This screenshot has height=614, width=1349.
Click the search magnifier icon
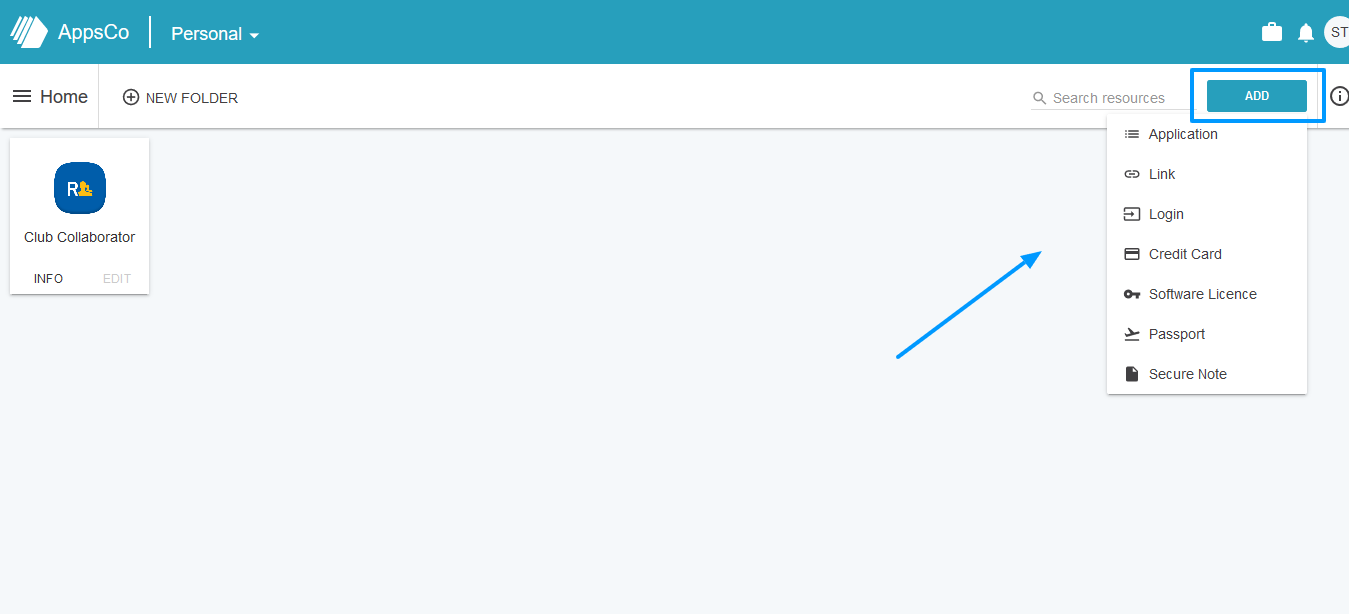(x=1040, y=98)
